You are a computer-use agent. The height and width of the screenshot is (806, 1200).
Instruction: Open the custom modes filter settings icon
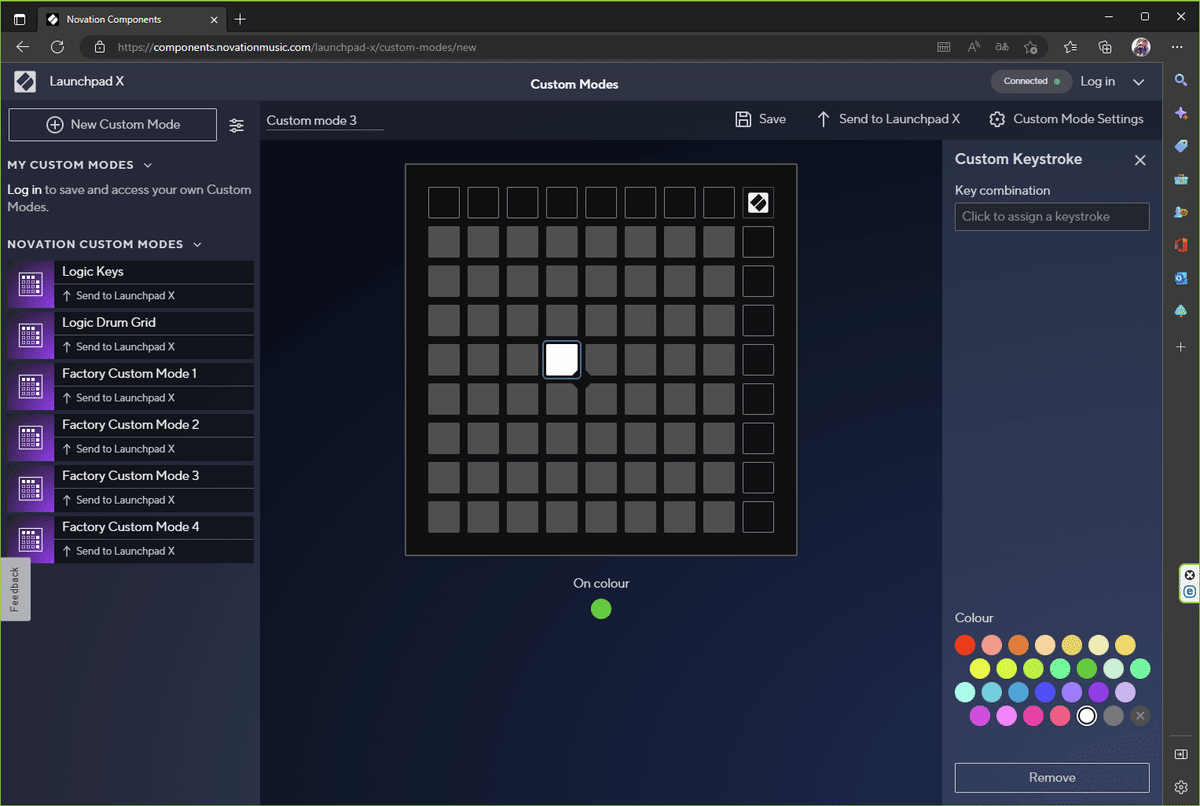pos(236,125)
